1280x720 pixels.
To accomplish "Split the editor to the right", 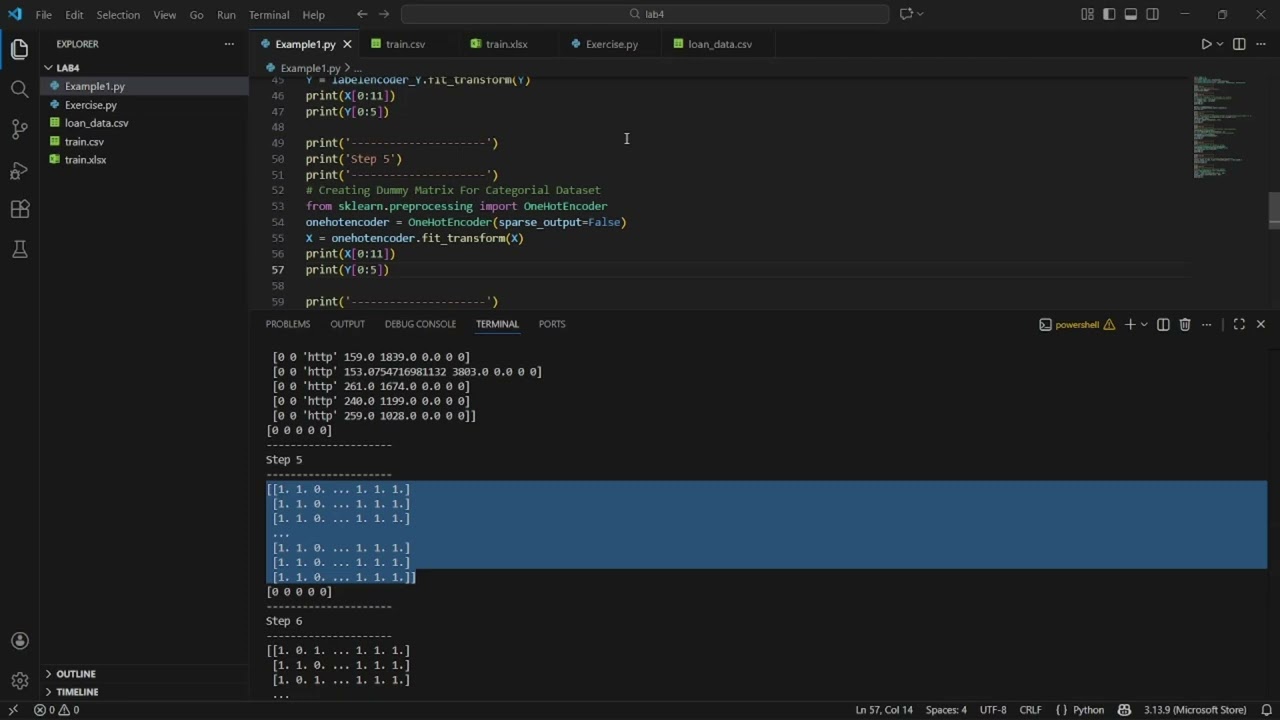I will click(1239, 44).
